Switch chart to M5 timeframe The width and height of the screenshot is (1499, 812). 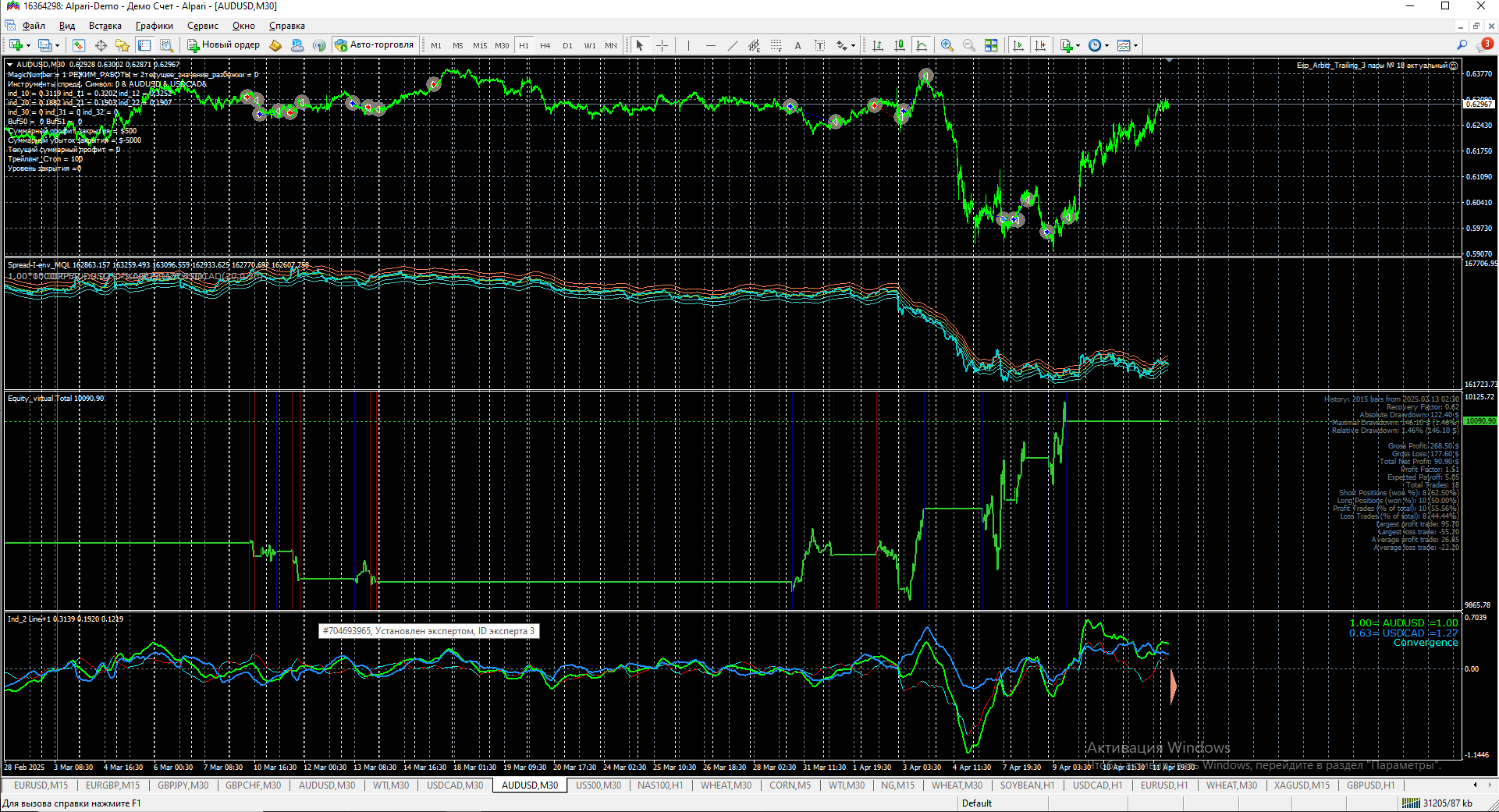458,45
